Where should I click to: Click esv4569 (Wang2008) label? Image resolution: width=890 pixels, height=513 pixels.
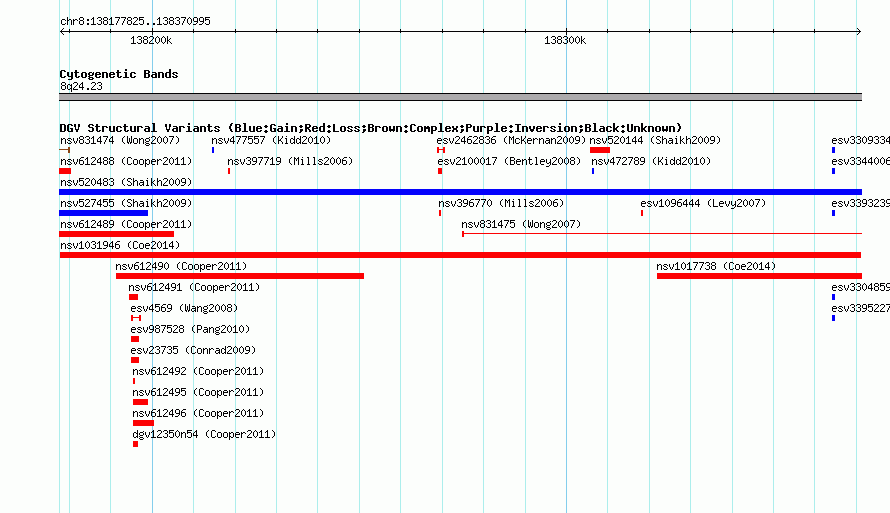184,308
